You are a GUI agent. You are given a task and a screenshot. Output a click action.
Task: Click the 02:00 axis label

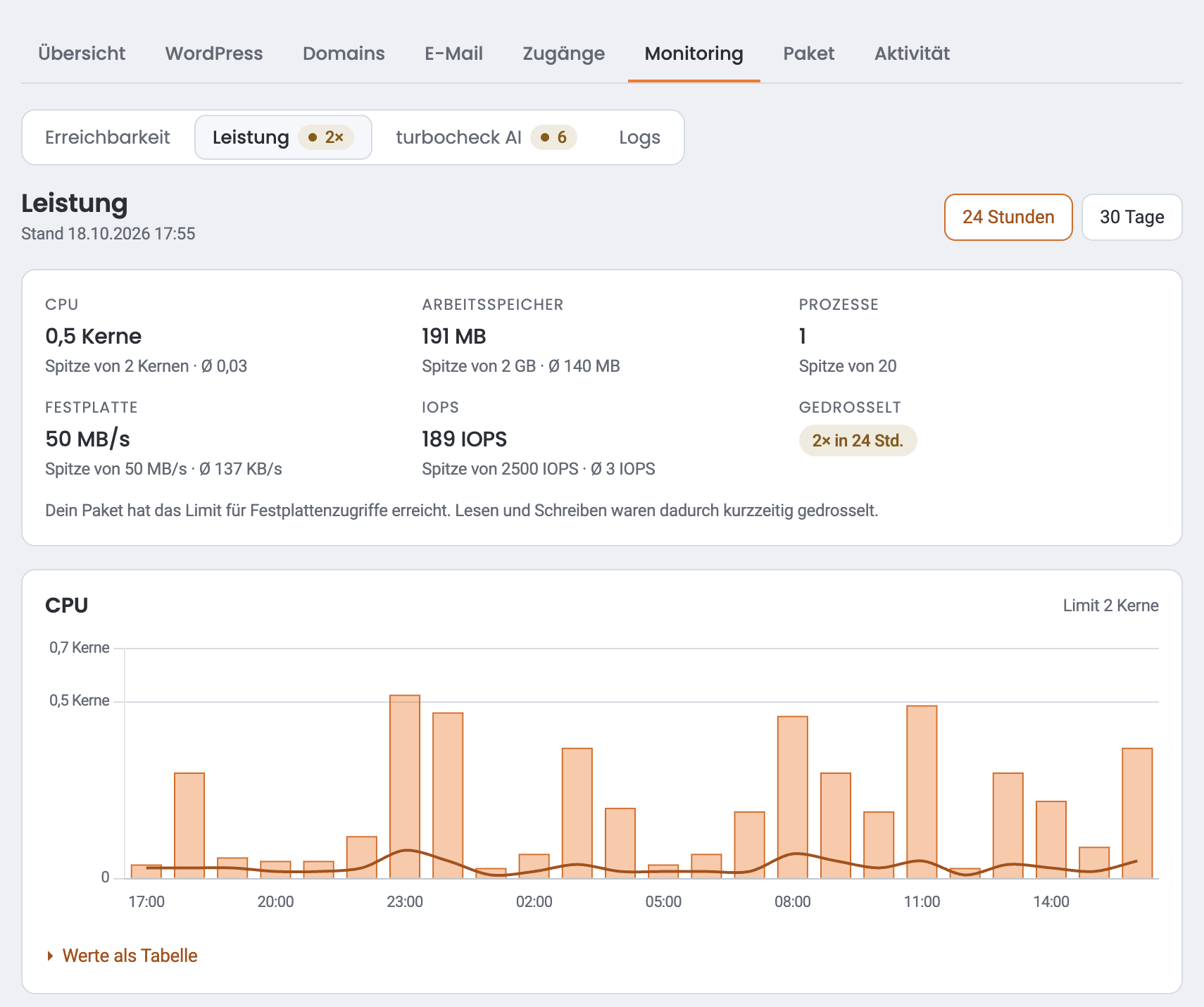(534, 902)
